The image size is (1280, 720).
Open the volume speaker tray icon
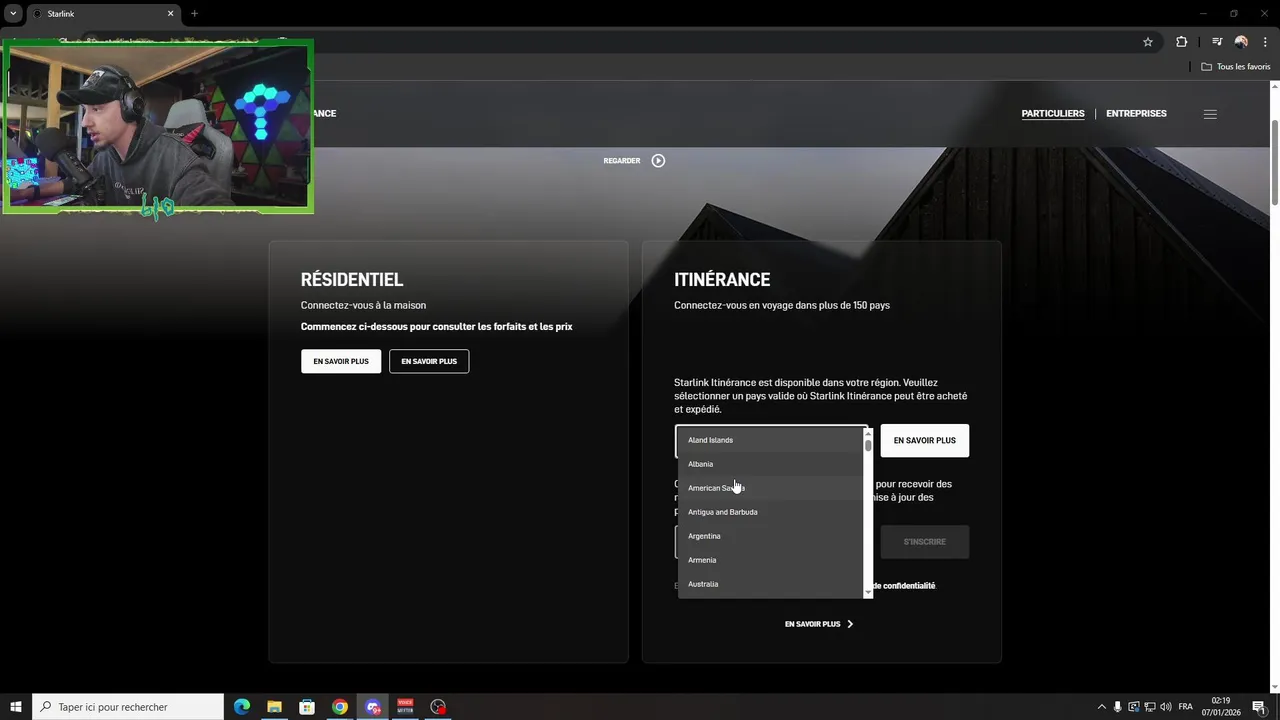[1166, 707]
